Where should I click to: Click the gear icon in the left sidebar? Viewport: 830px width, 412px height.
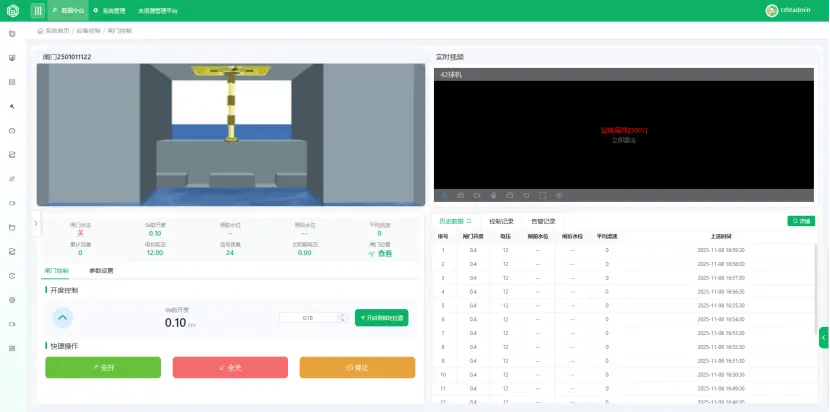point(12,300)
